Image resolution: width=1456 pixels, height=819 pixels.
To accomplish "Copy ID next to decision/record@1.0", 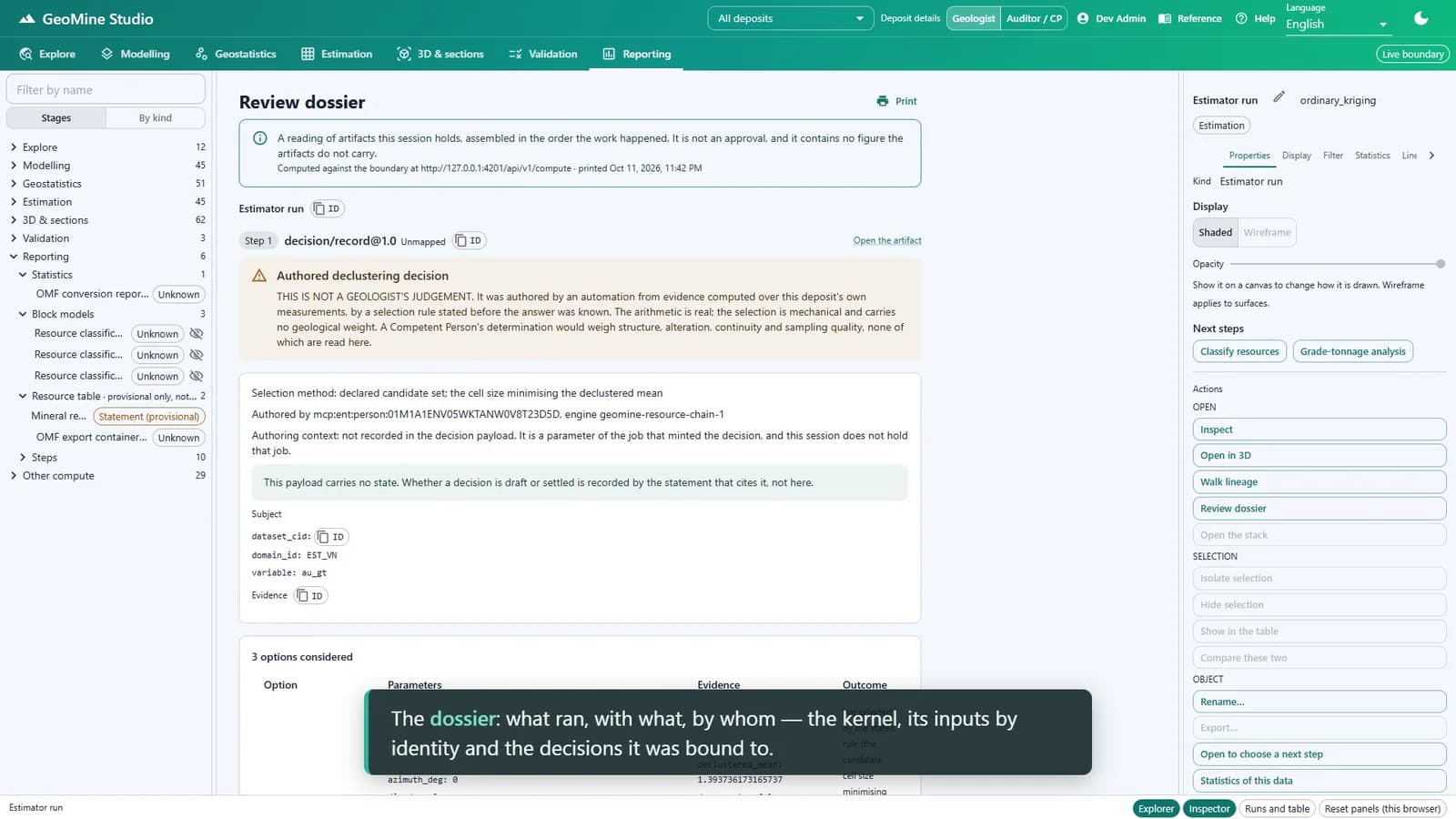I will [x=469, y=241].
